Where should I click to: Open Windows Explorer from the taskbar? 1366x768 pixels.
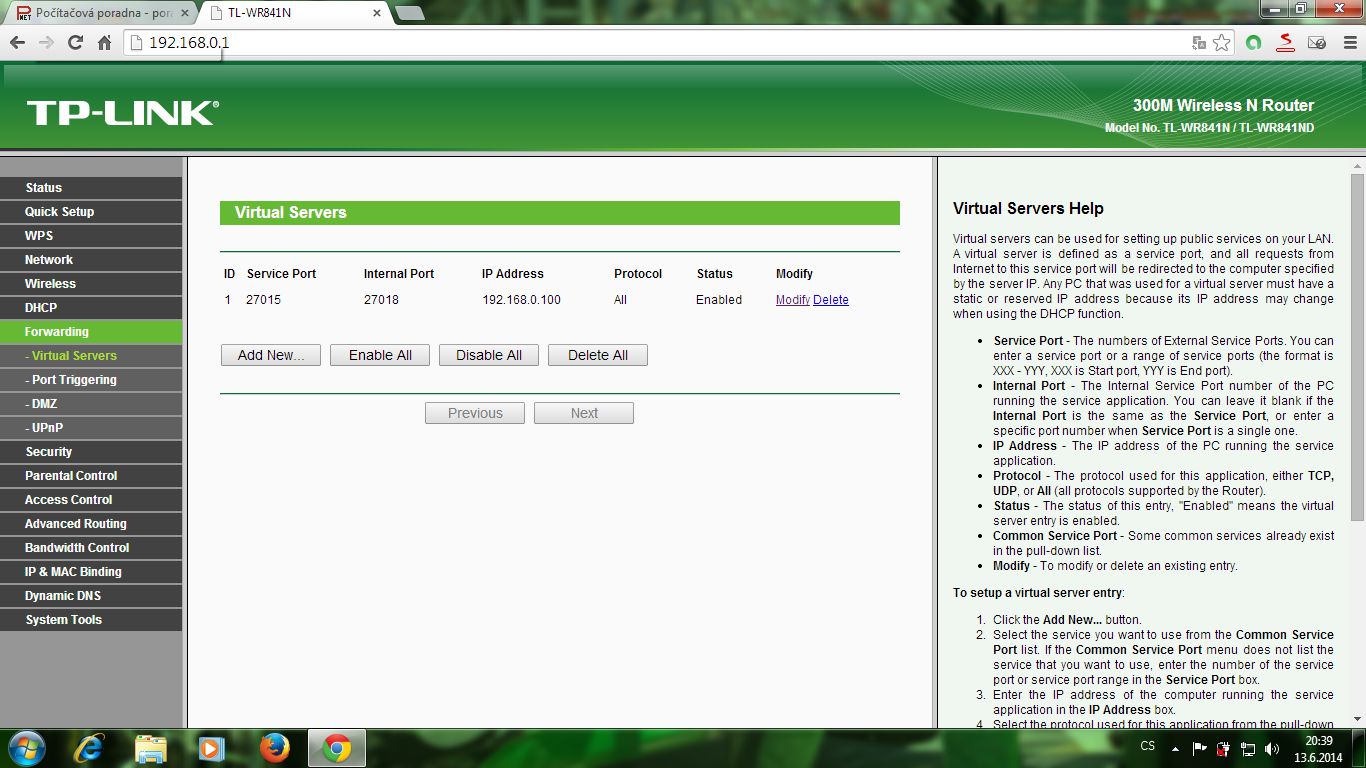tap(151, 748)
